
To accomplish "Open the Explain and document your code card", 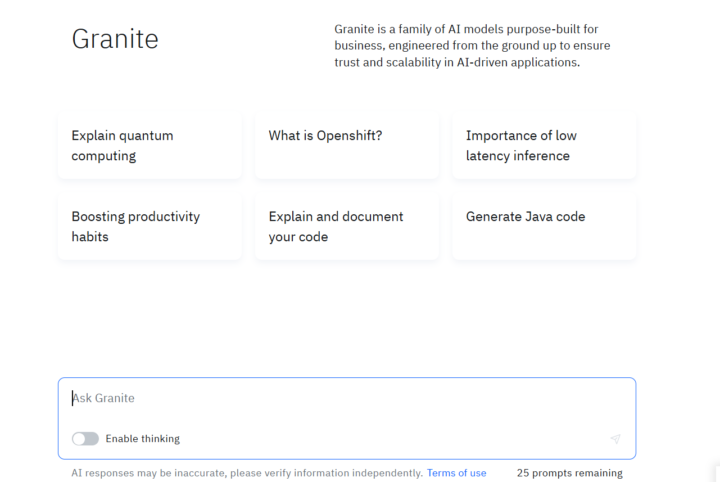I will (x=347, y=227).
